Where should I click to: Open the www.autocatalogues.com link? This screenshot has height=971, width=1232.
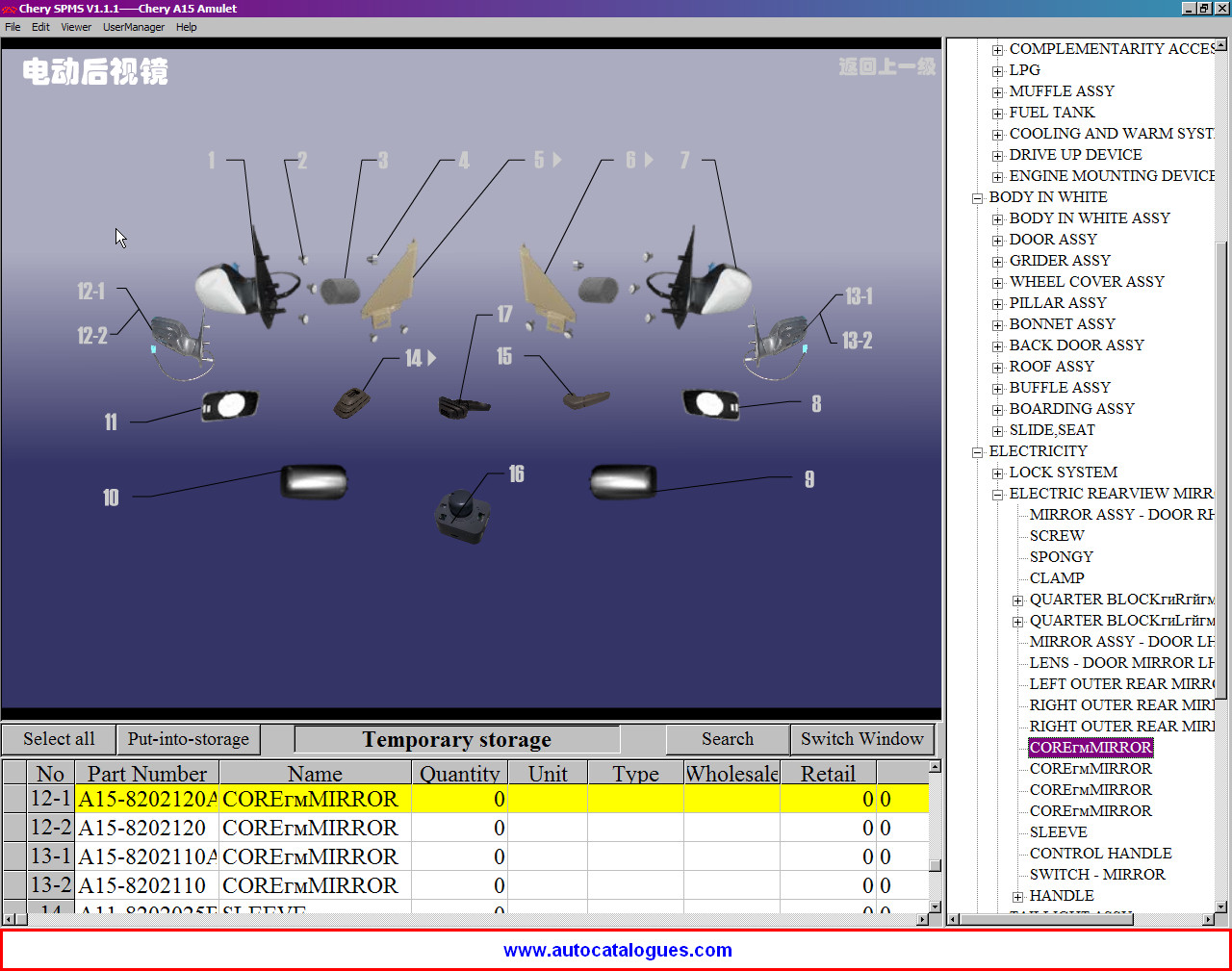tap(617, 950)
